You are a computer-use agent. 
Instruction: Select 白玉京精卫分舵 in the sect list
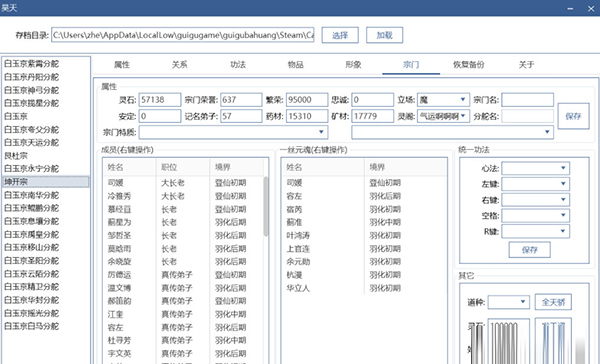tap(46, 287)
